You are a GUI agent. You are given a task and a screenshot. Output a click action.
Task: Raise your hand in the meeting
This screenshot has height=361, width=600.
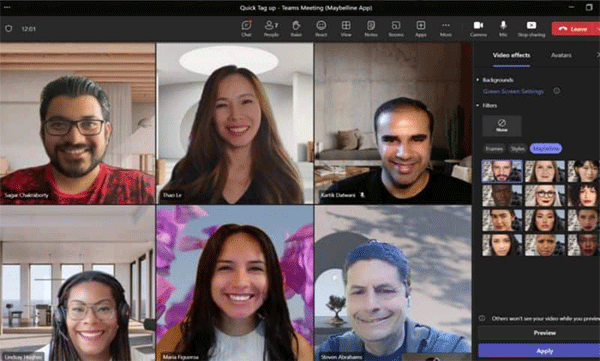coord(296,29)
